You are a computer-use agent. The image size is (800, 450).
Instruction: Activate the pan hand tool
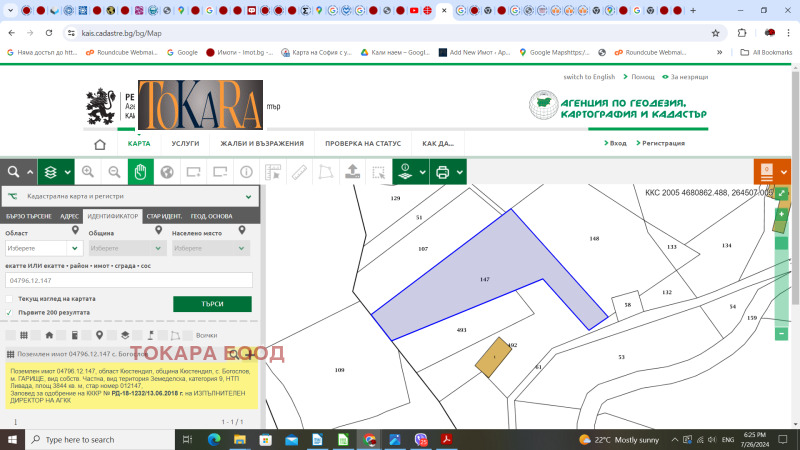(140, 172)
